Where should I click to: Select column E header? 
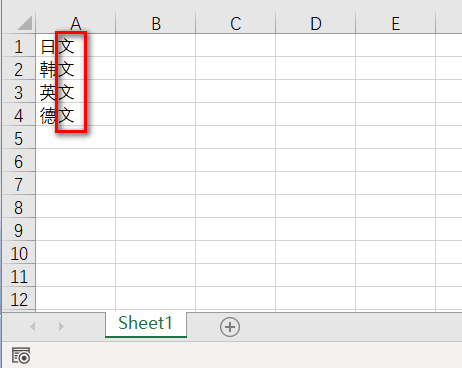point(396,23)
